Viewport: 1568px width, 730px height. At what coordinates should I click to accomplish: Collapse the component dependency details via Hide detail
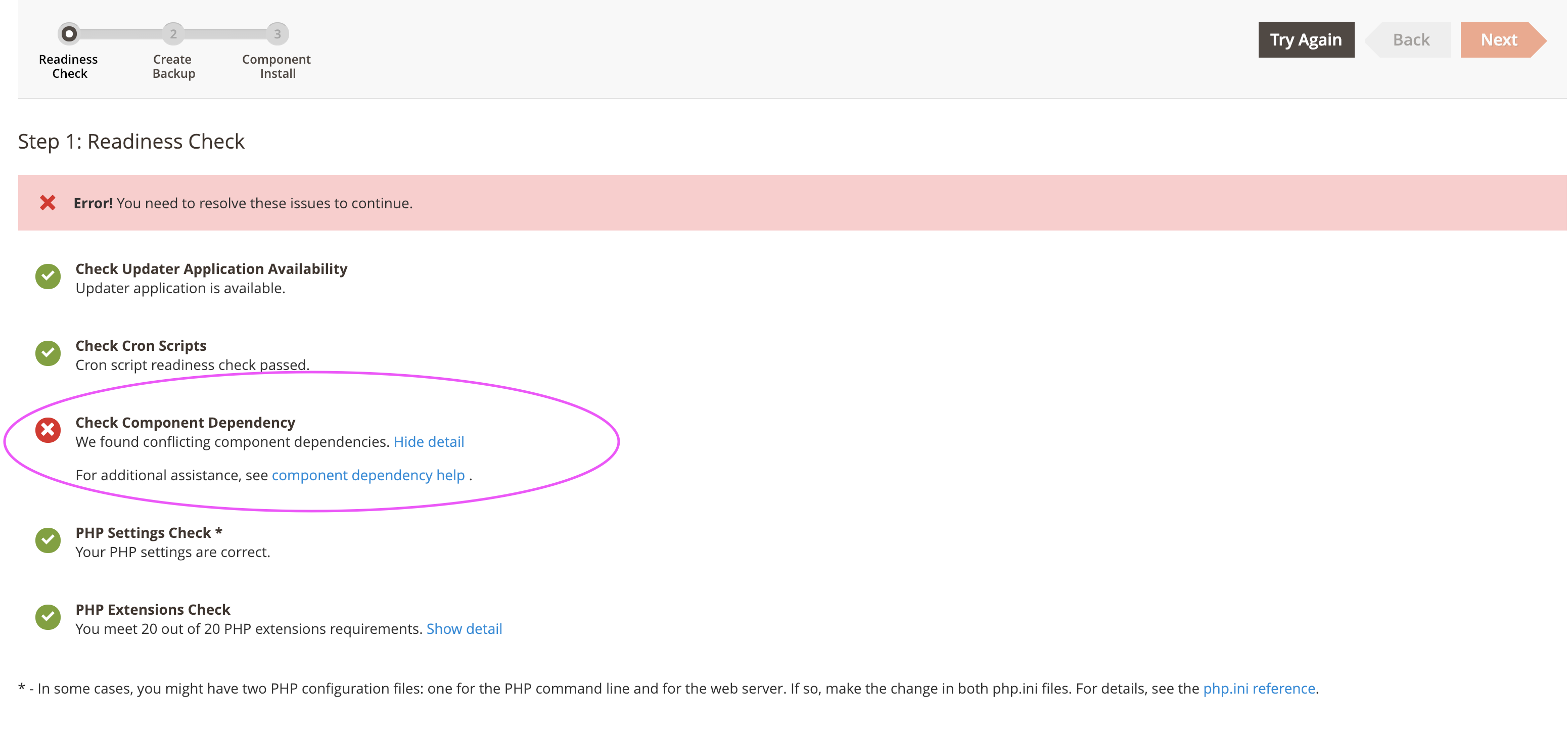click(429, 441)
